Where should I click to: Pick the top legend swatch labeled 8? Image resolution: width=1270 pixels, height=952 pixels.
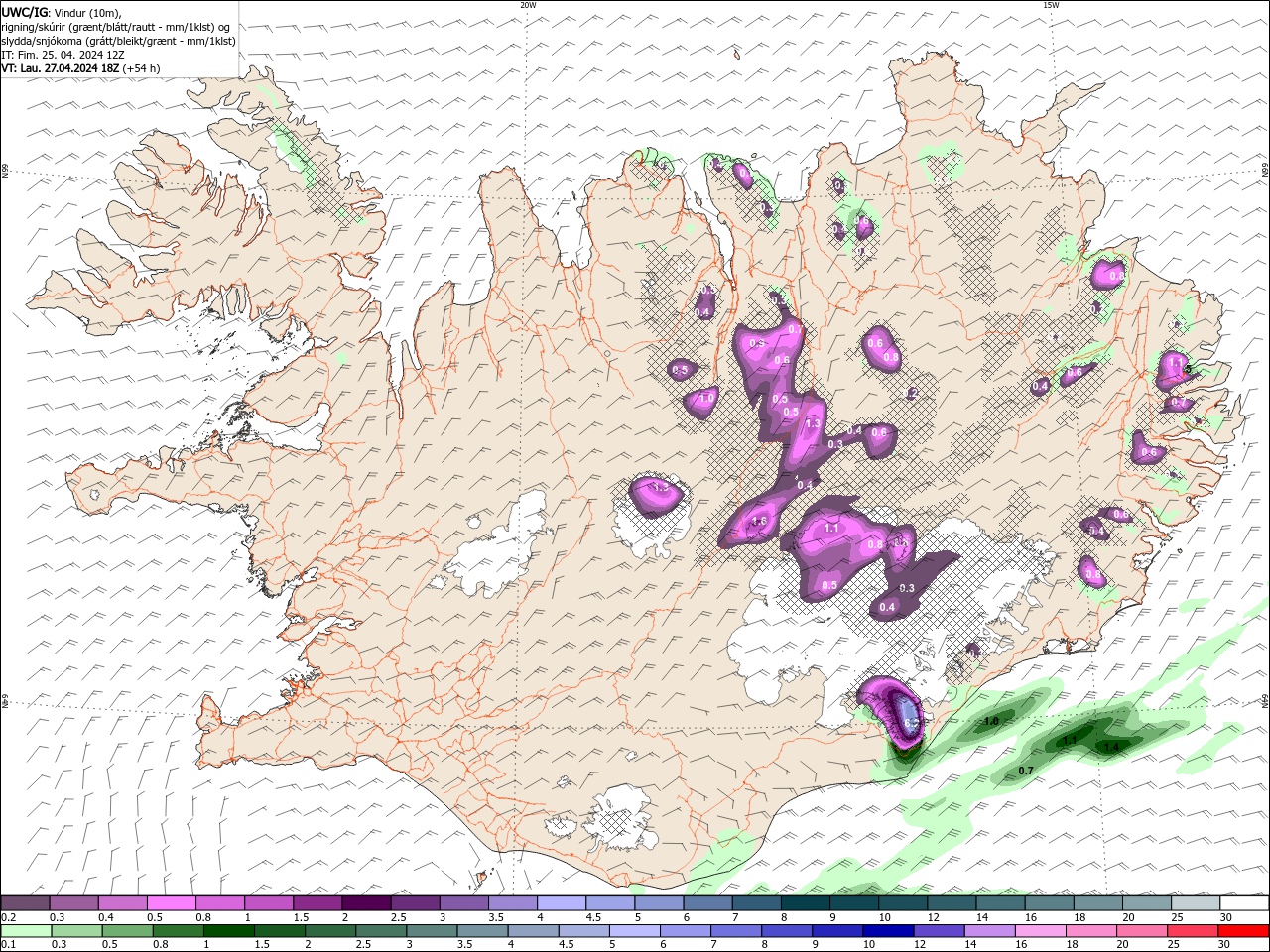click(806, 903)
